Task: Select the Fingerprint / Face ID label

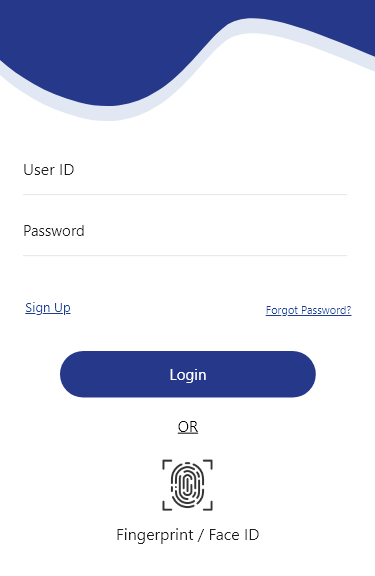Action: coord(188,535)
